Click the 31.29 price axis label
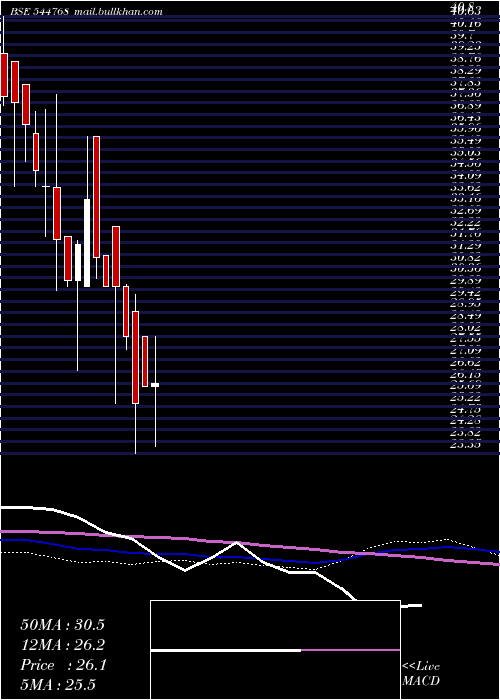 pos(468,246)
